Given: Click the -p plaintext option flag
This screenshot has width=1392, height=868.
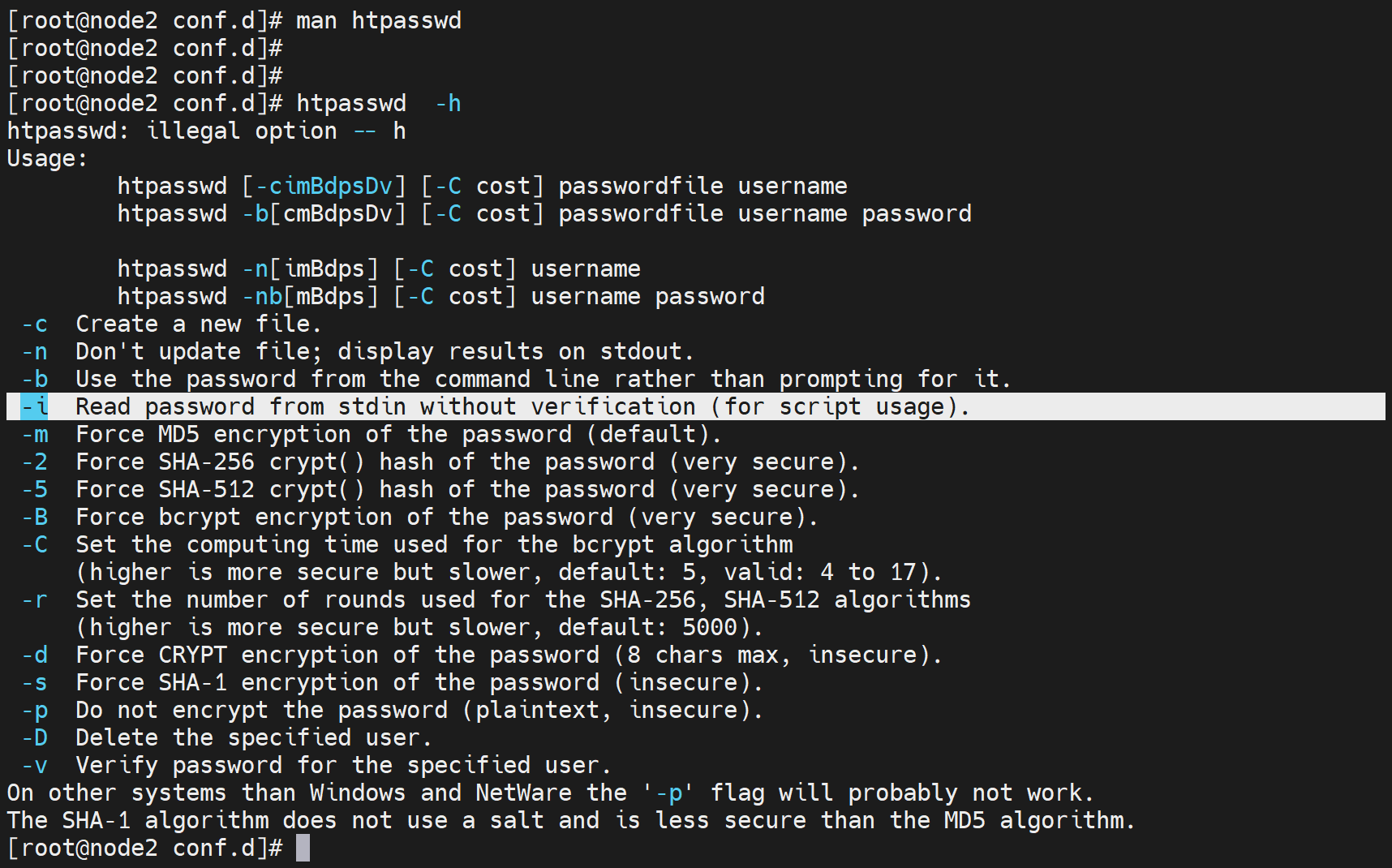Looking at the screenshot, I should coord(35,711).
